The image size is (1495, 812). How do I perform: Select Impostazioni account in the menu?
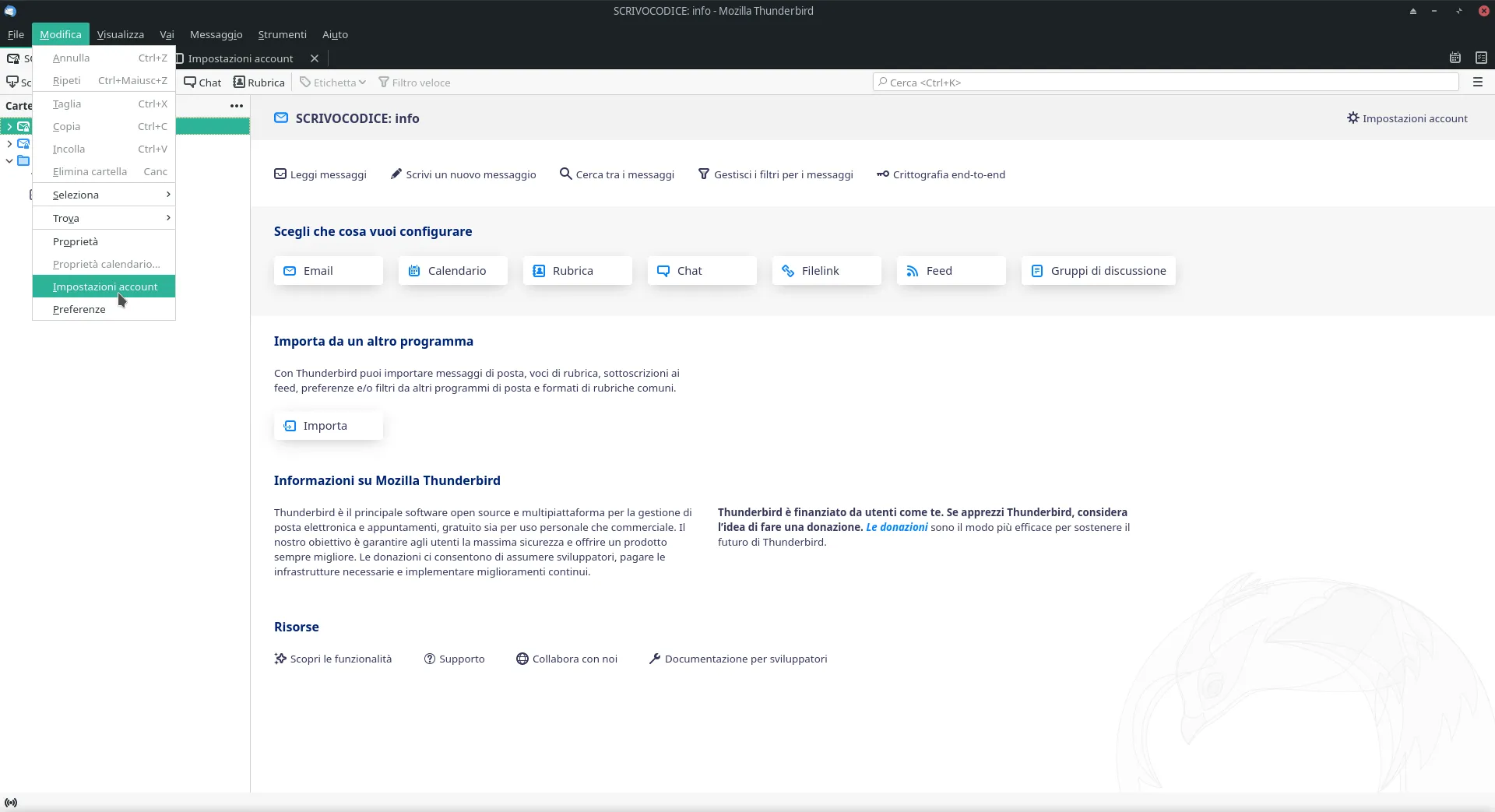105,286
